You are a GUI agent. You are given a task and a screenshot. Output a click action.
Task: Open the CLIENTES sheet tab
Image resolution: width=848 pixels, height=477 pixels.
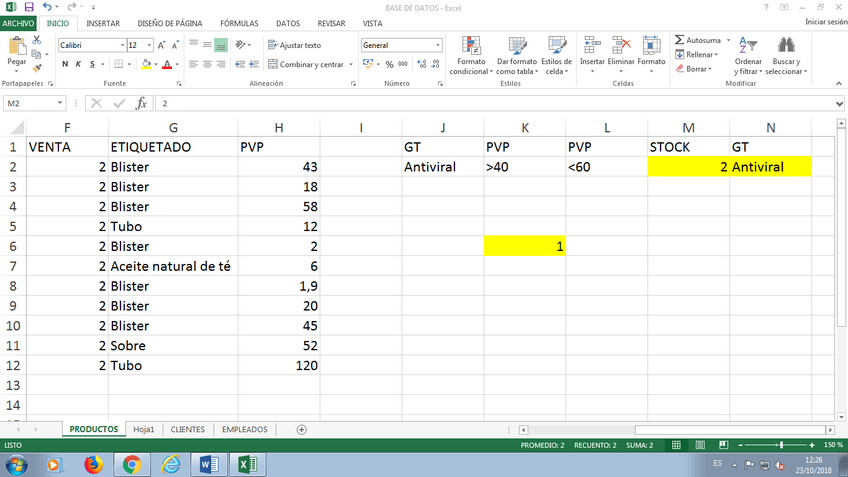188,429
